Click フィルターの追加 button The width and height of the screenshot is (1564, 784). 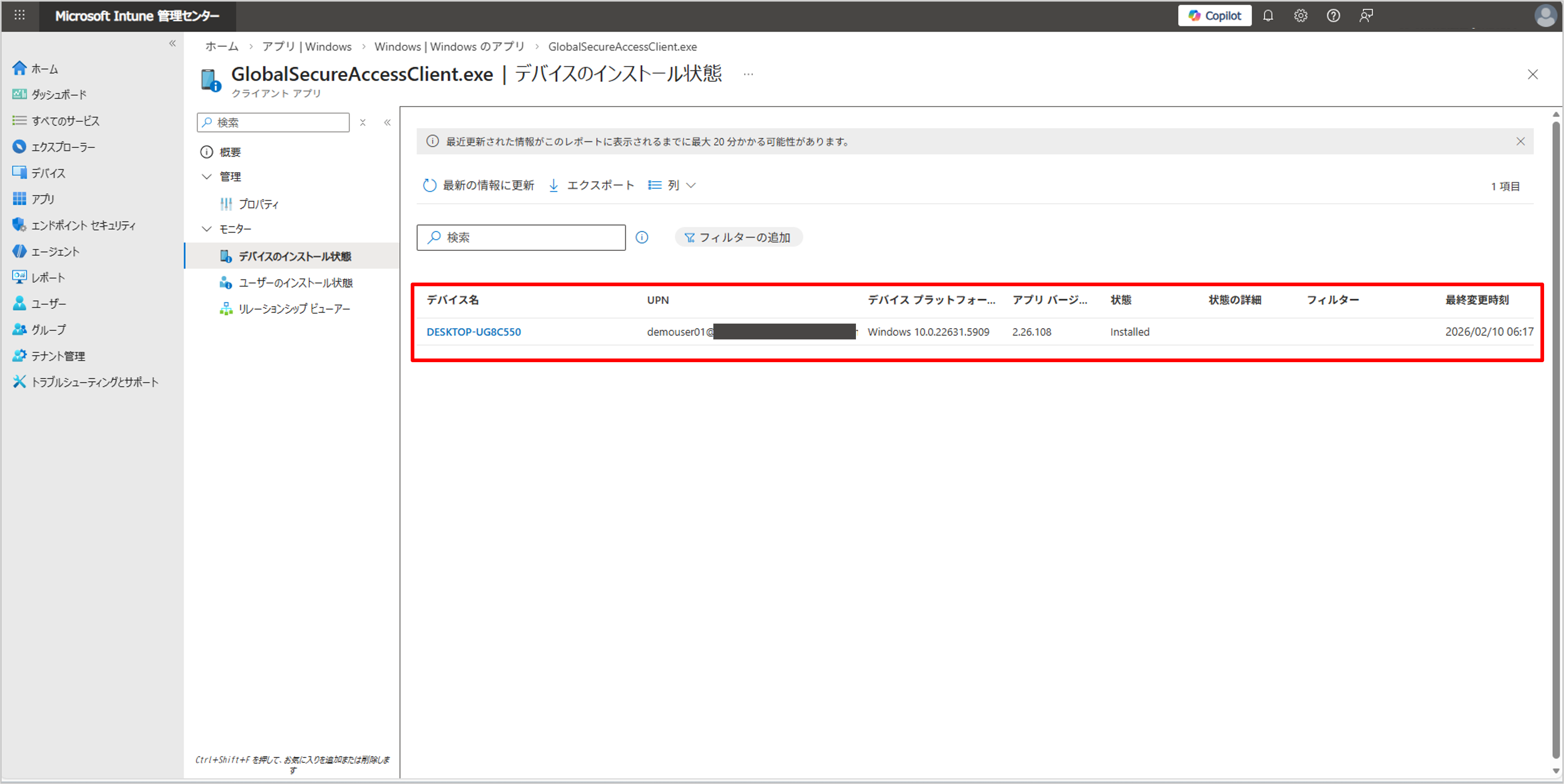(x=738, y=237)
